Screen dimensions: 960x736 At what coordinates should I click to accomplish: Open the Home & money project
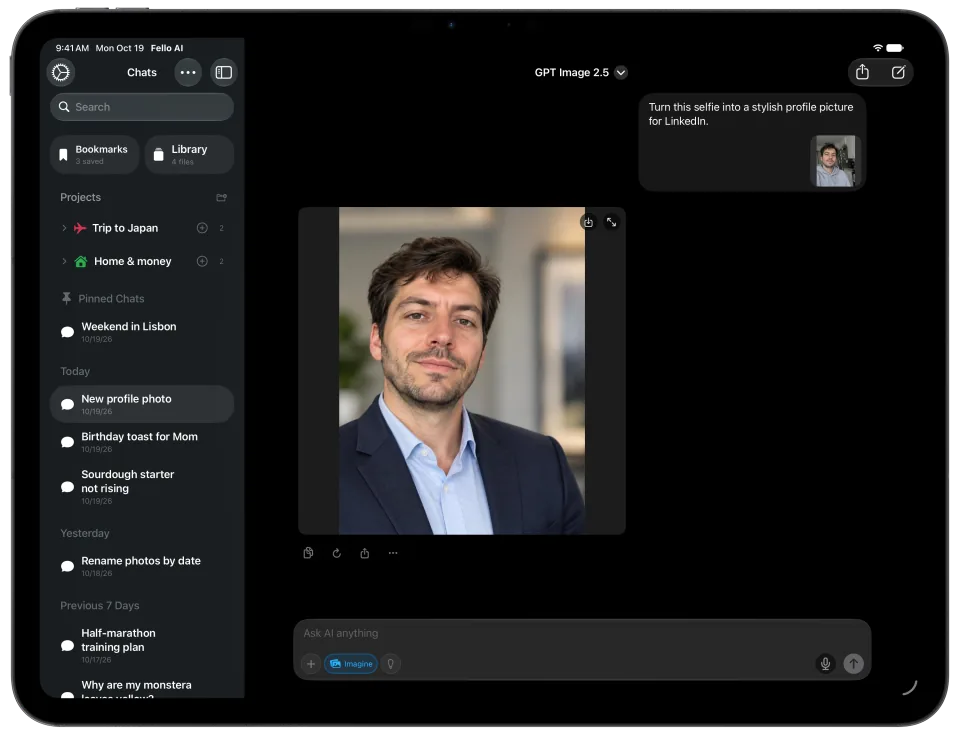[132, 261]
